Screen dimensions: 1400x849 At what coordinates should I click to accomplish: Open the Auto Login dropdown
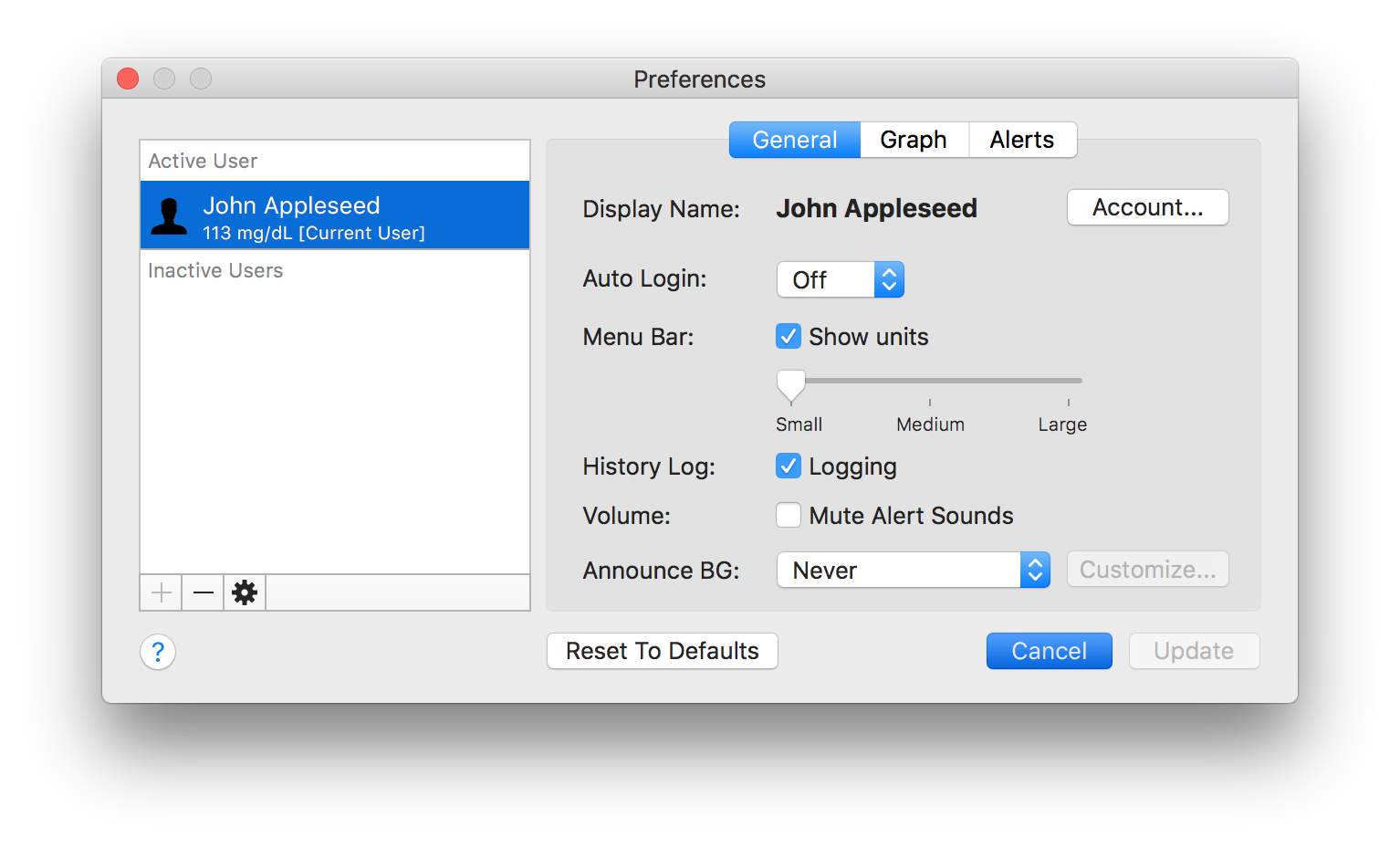840,279
